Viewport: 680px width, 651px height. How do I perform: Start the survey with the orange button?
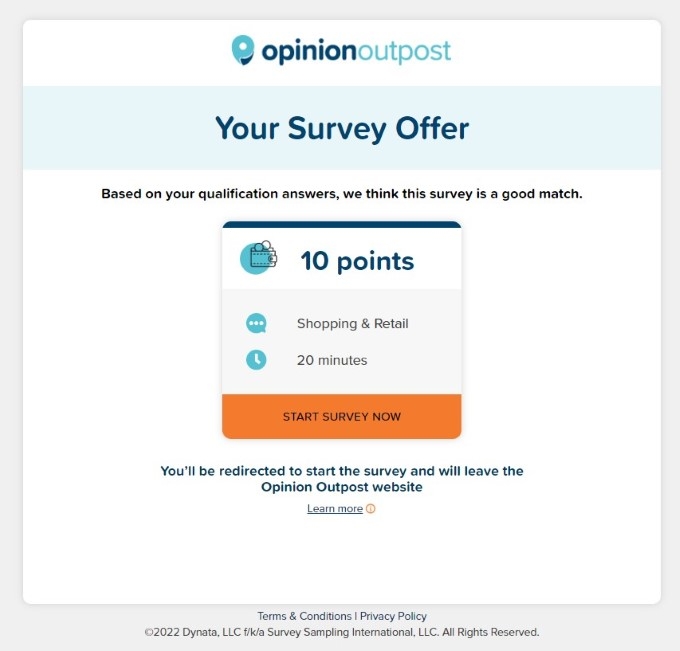[342, 416]
